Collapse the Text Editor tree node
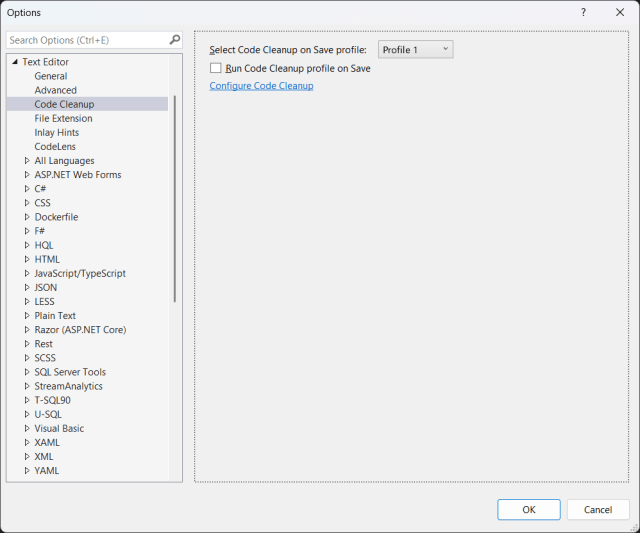Image resolution: width=640 pixels, height=533 pixels. click(x=15, y=62)
